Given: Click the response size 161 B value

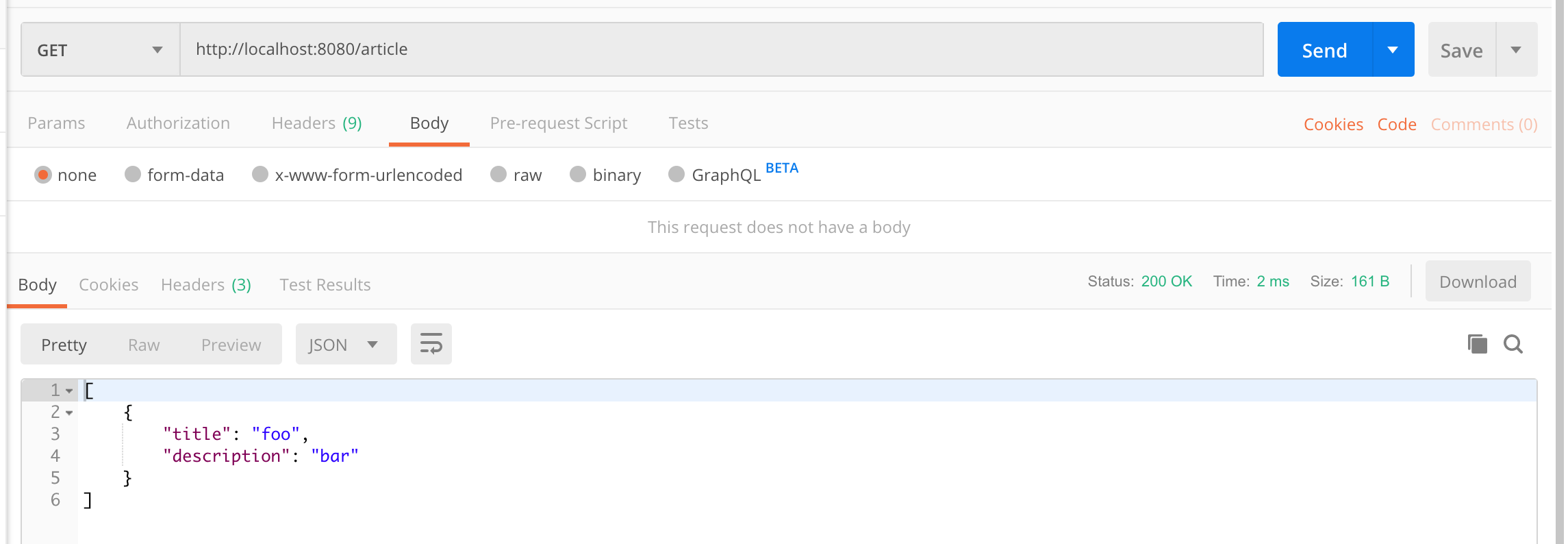Looking at the screenshot, I should [1370, 282].
